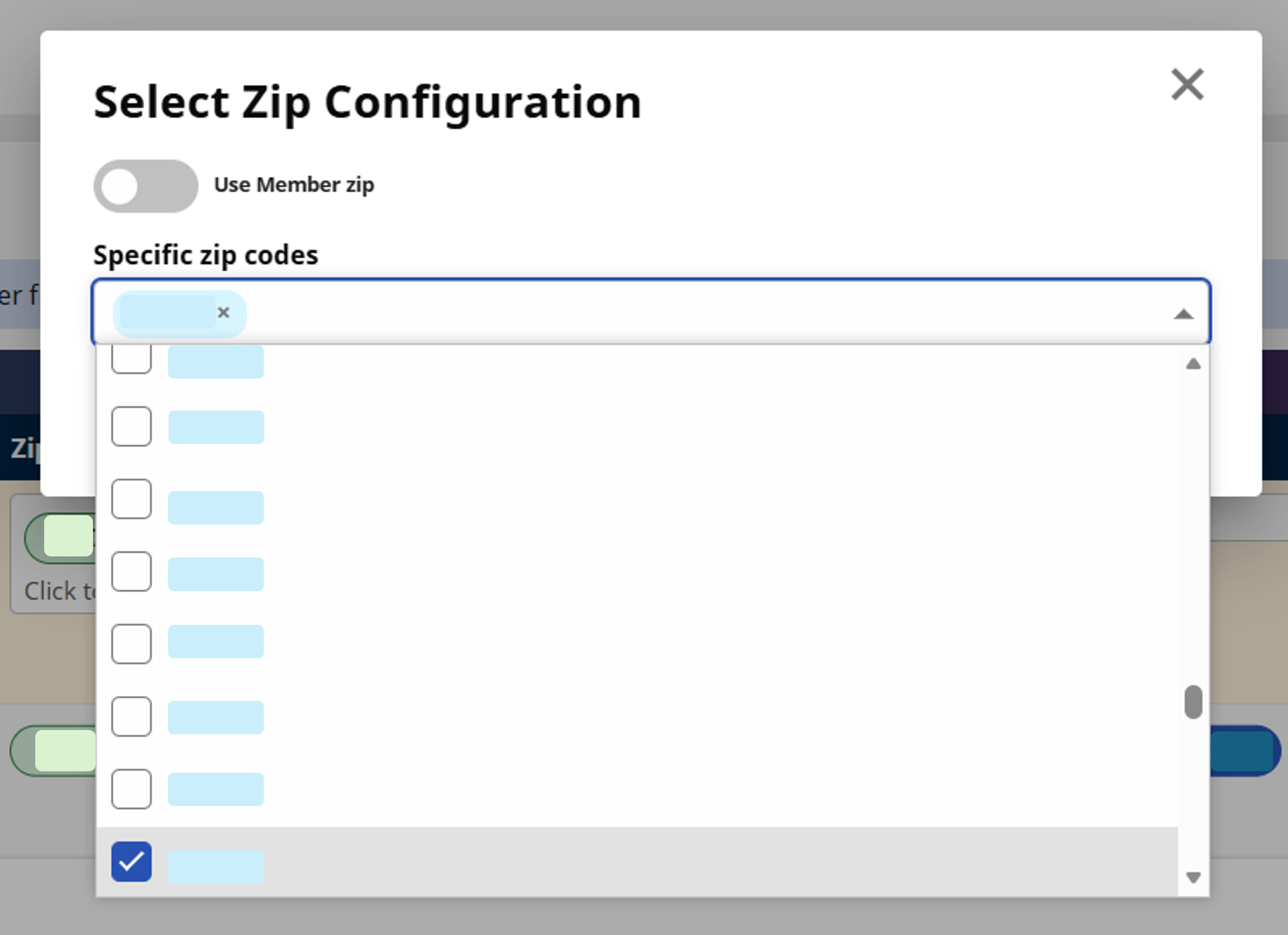Click the blue button behind the dialog
This screenshot has width=1288, height=935.
(1245, 751)
